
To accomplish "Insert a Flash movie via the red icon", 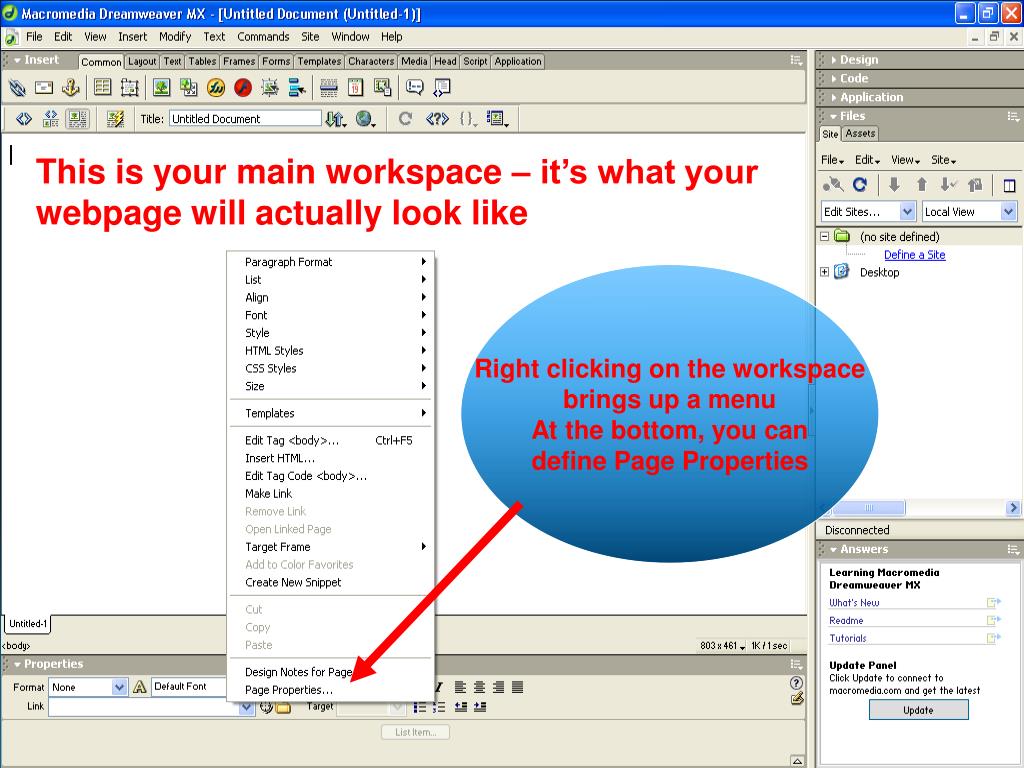I will pos(243,88).
